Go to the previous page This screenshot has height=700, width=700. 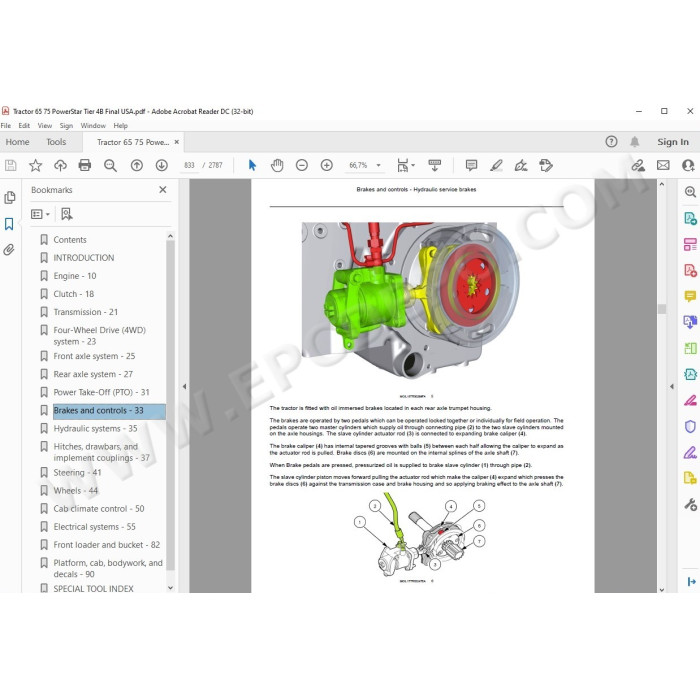[137, 166]
